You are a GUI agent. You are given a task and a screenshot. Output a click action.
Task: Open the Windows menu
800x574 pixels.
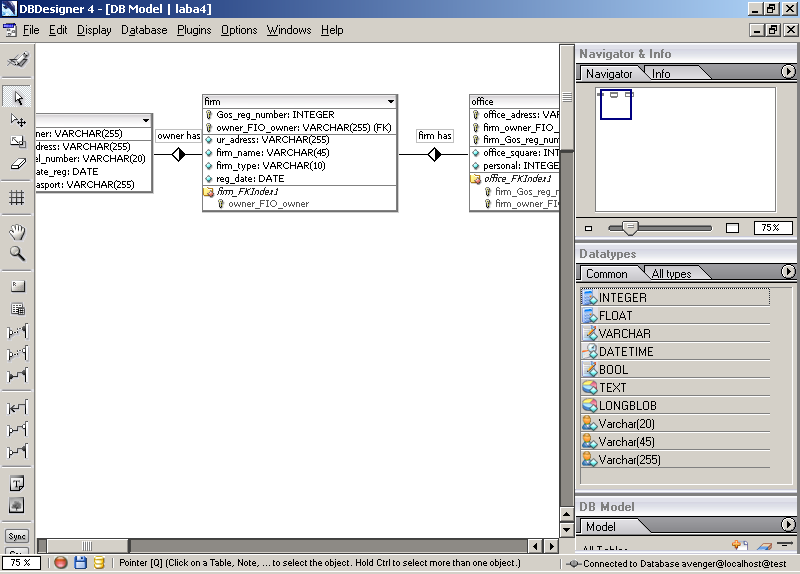point(289,30)
